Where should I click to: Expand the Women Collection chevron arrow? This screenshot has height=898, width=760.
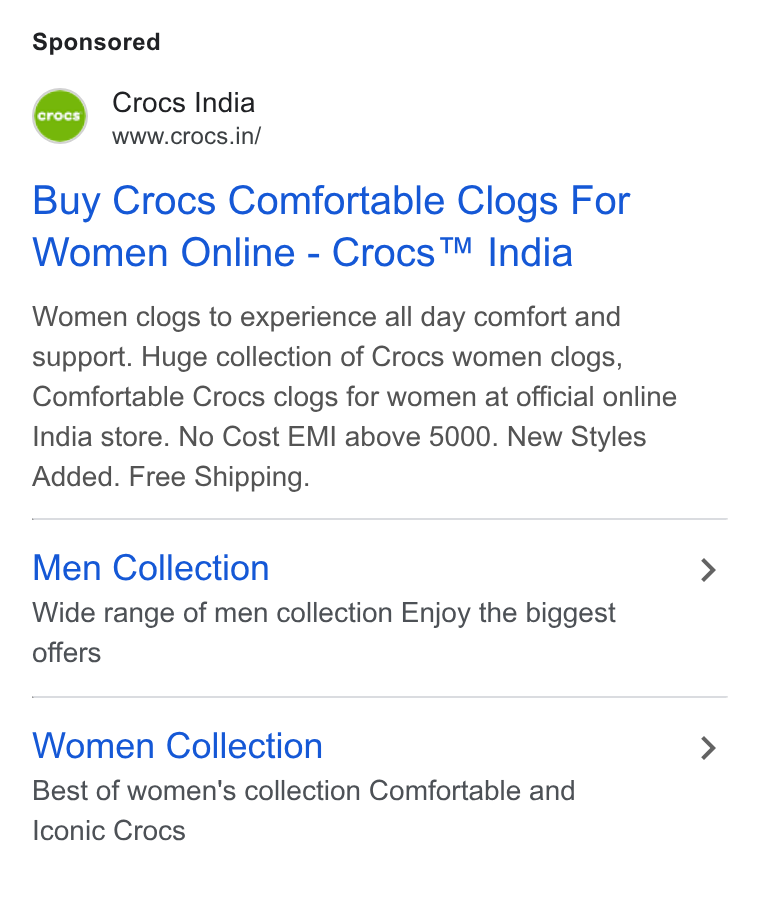[708, 748]
